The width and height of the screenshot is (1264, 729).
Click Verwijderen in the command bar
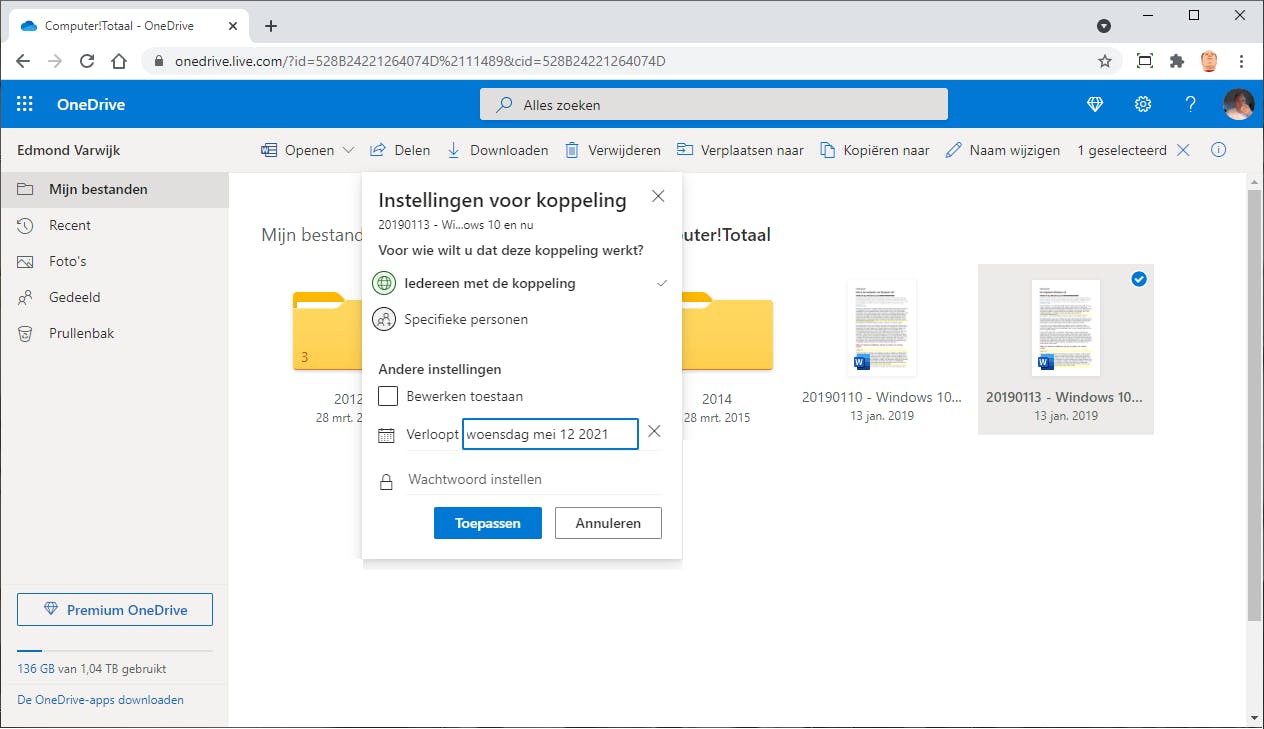(613, 150)
